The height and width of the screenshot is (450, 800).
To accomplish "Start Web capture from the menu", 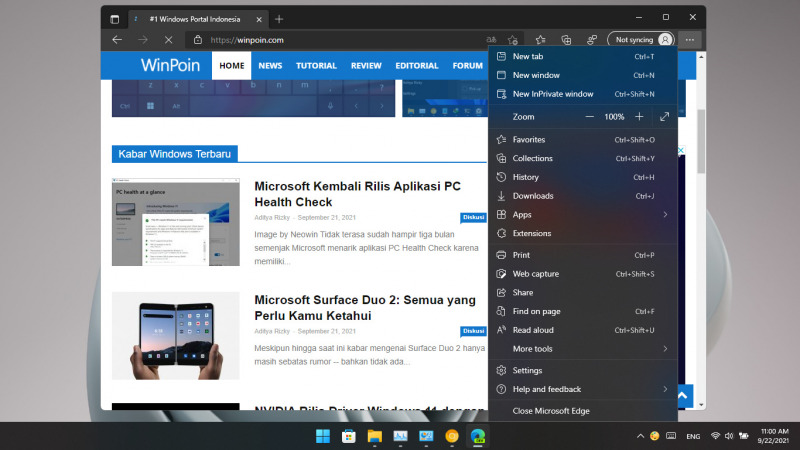I will point(583,274).
